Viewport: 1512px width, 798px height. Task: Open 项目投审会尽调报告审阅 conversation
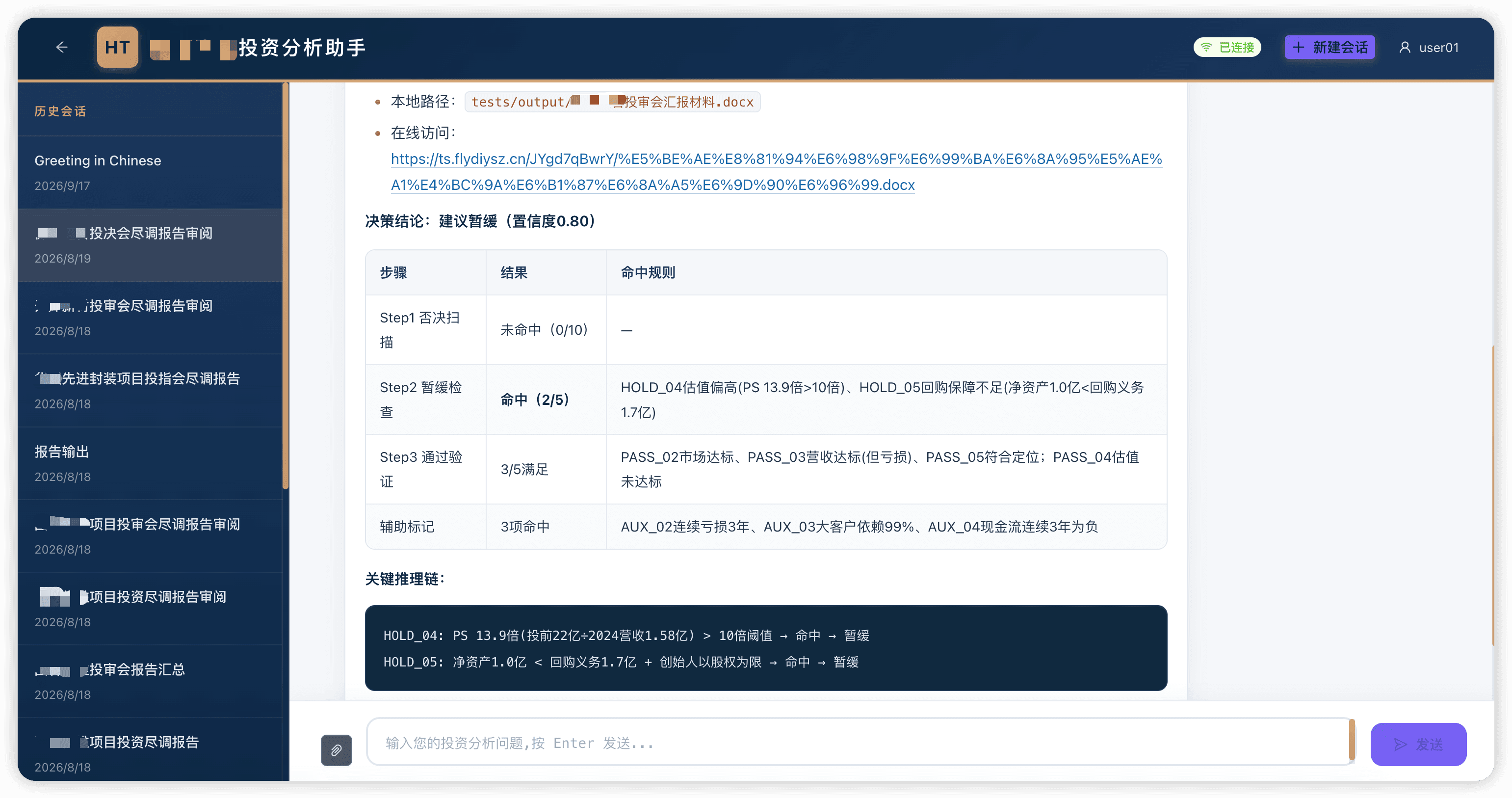tap(150, 537)
